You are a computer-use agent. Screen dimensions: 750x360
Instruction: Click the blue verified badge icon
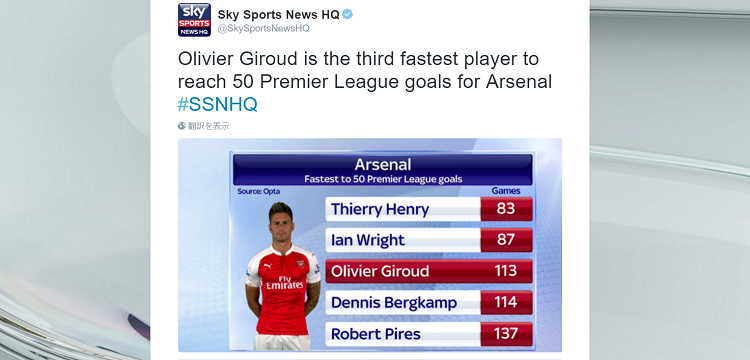pos(348,14)
